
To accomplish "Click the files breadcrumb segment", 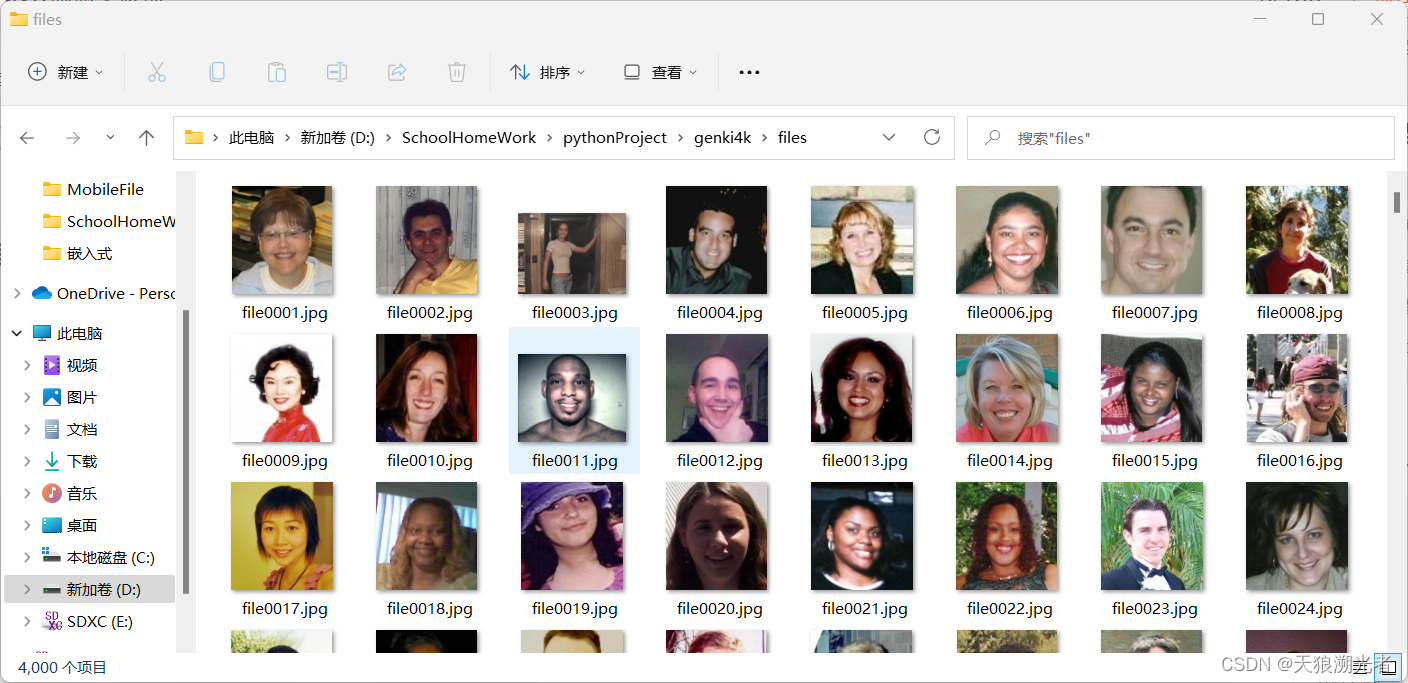I will (x=792, y=138).
